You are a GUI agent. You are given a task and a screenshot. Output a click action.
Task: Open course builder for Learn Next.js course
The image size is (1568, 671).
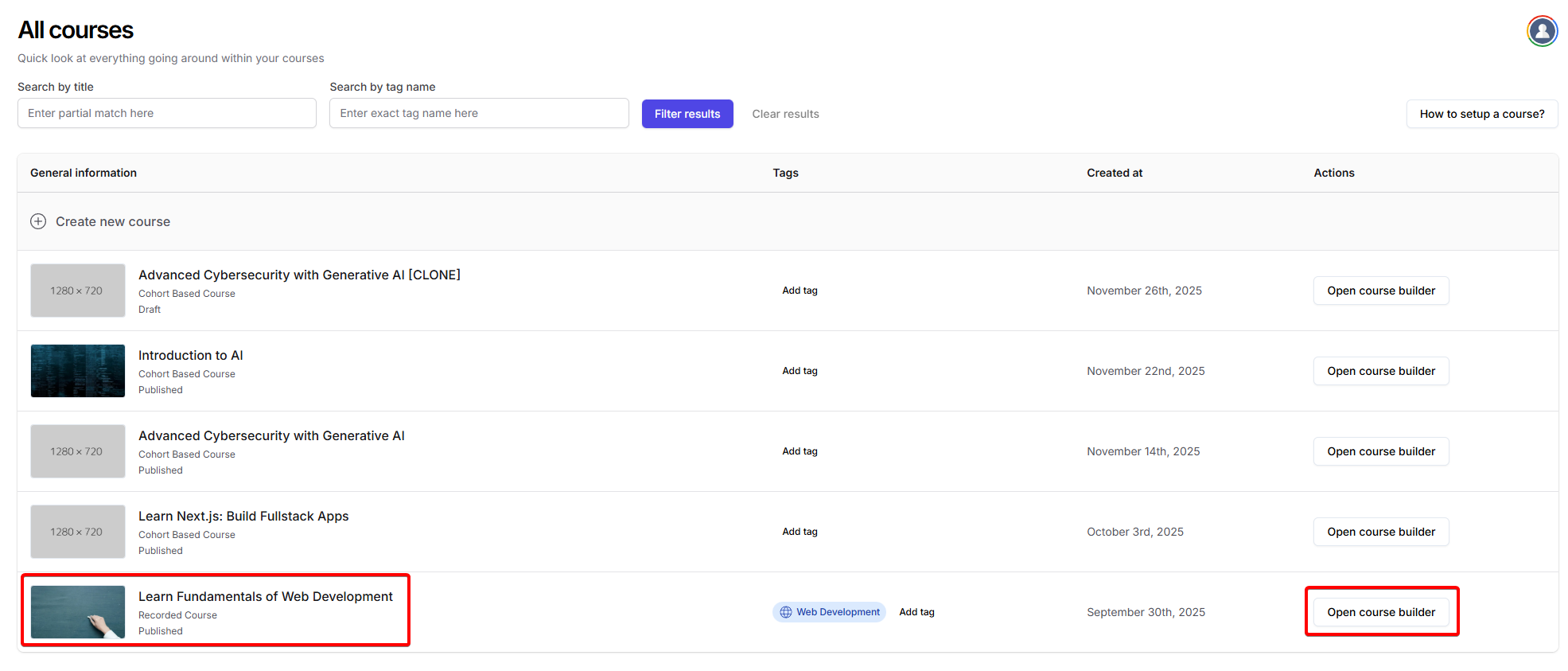(1380, 532)
